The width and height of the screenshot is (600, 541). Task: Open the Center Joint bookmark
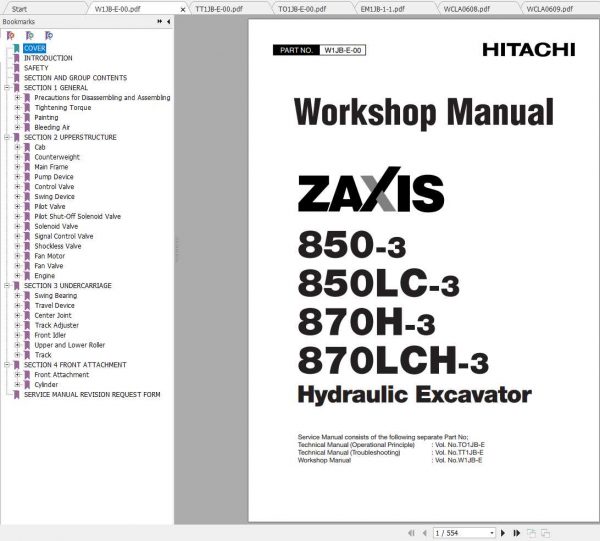(53, 315)
